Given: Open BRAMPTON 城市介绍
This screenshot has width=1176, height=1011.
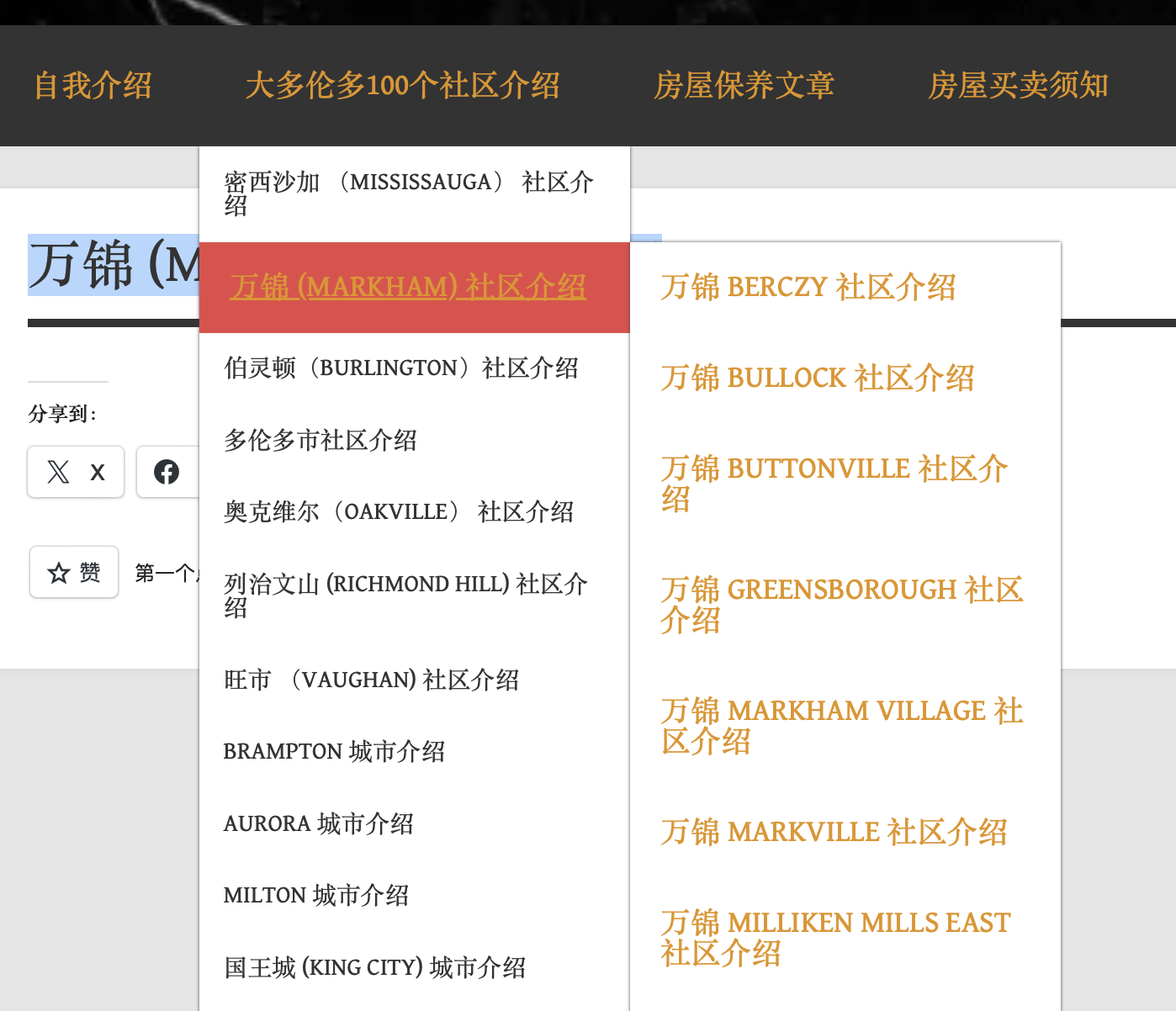Looking at the screenshot, I should pyautogui.click(x=334, y=752).
